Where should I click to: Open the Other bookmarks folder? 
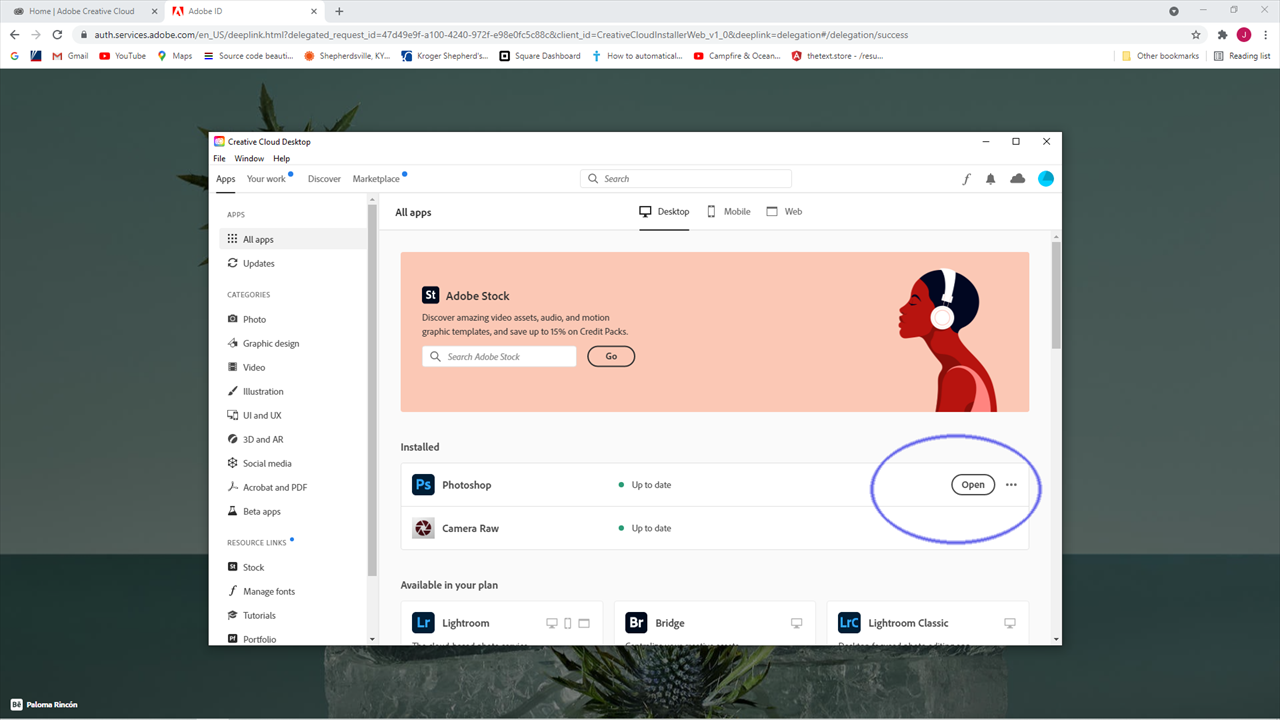click(1160, 56)
